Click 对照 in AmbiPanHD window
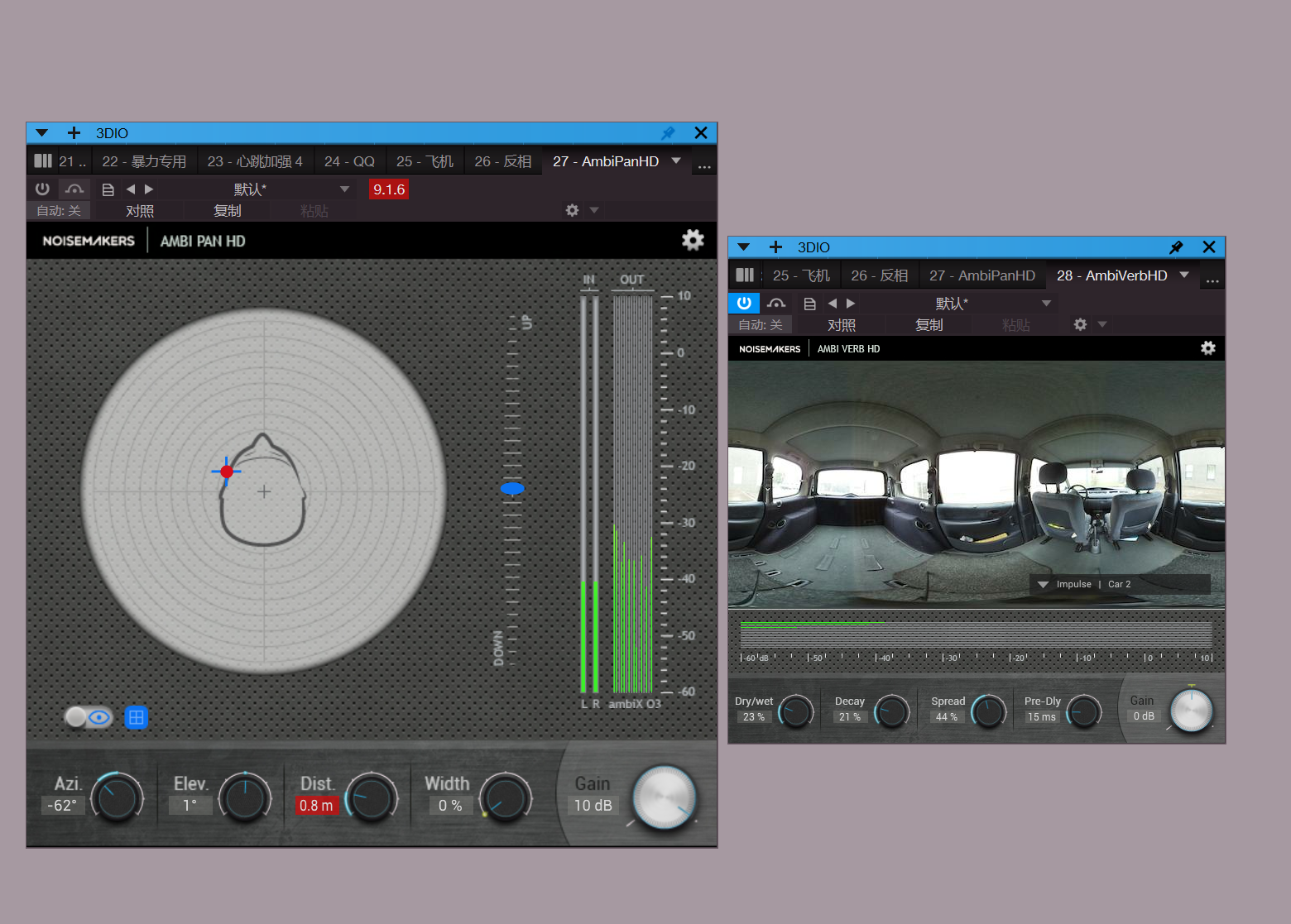The image size is (1291, 924). pos(140,211)
